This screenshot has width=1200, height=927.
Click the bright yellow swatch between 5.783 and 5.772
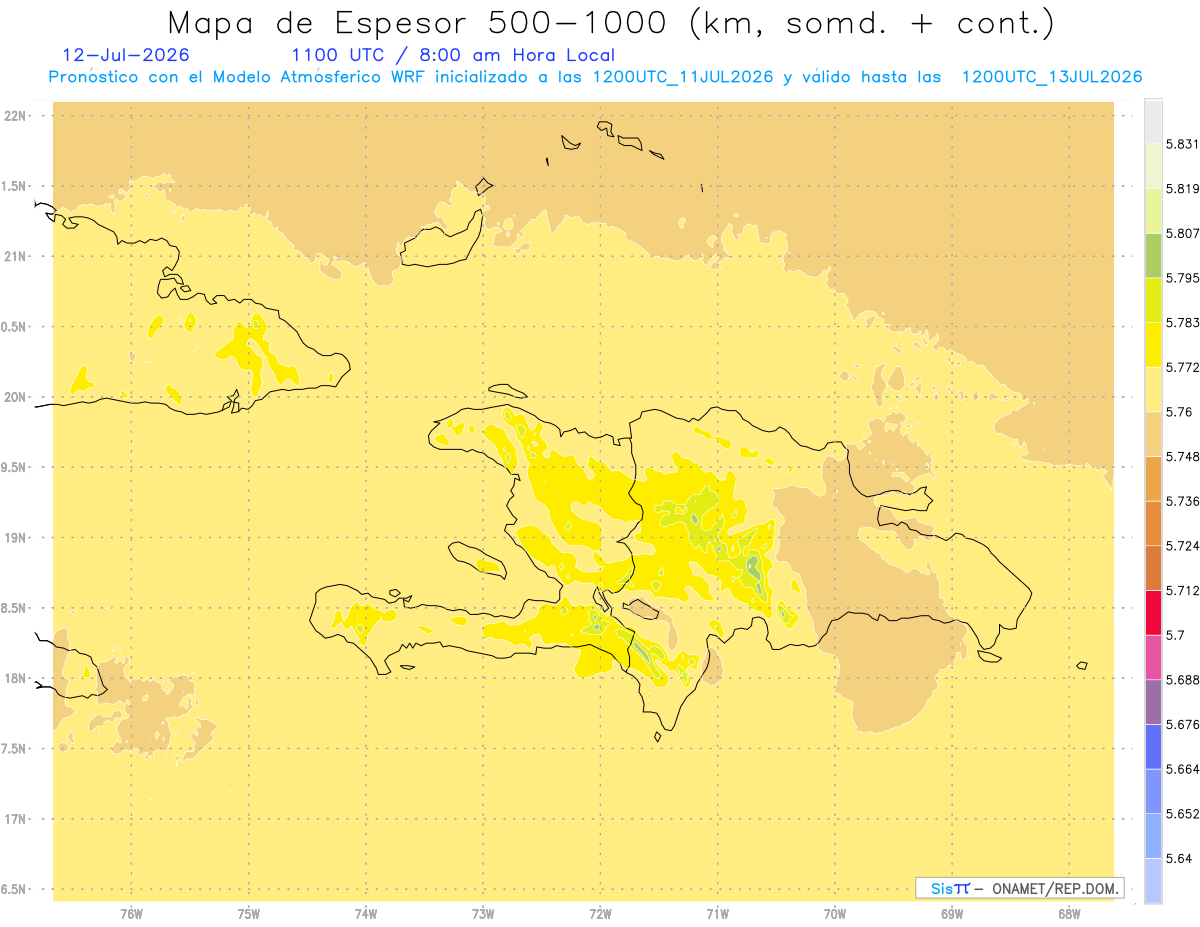coord(1153,345)
